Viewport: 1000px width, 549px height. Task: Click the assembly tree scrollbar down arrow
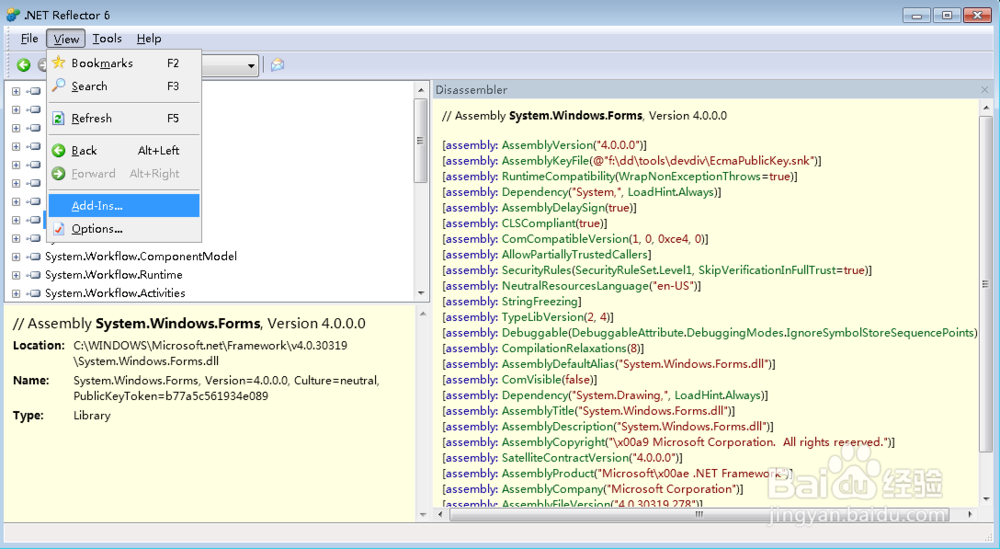tap(421, 293)
